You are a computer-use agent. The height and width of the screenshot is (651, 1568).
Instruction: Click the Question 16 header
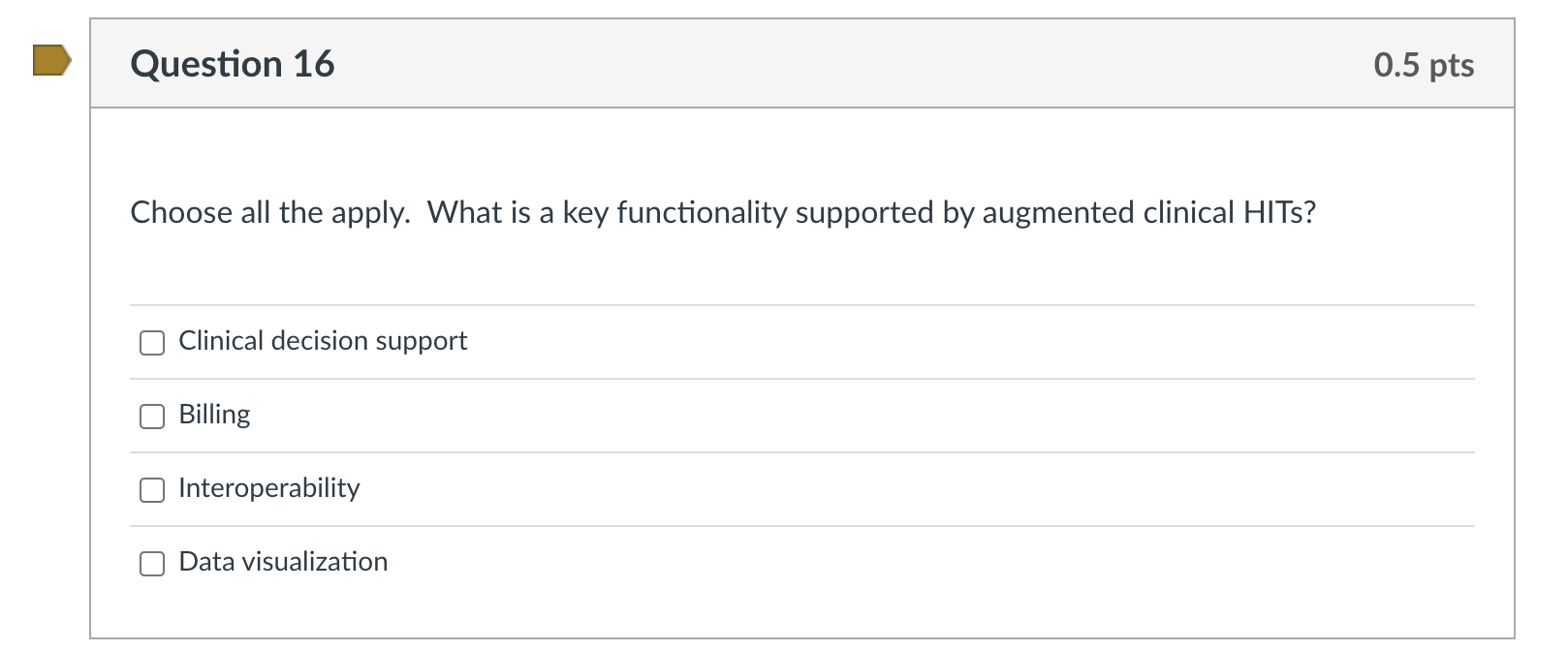(x=233, y=64)
